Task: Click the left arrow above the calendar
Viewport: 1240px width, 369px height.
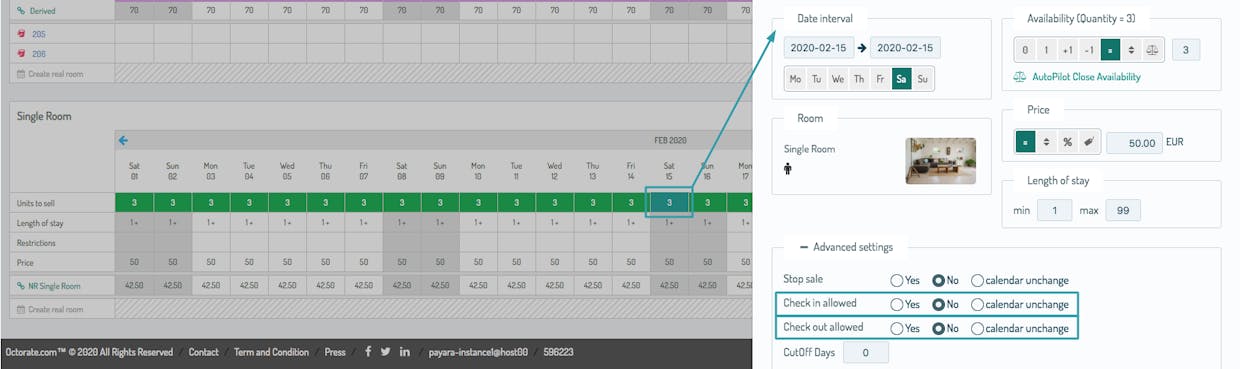Action: point(123,141)
